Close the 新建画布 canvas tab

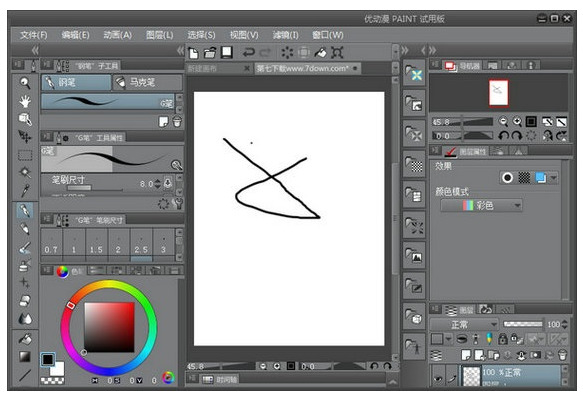[247, 68]
